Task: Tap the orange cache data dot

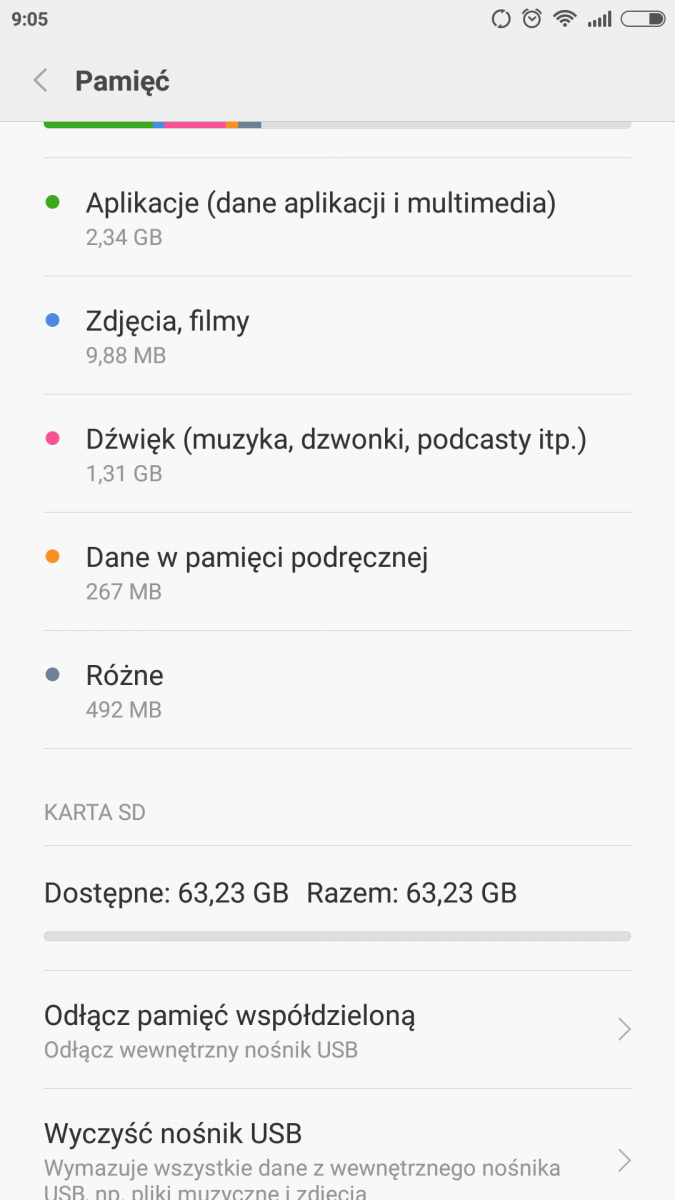Action: pos(53,557)
